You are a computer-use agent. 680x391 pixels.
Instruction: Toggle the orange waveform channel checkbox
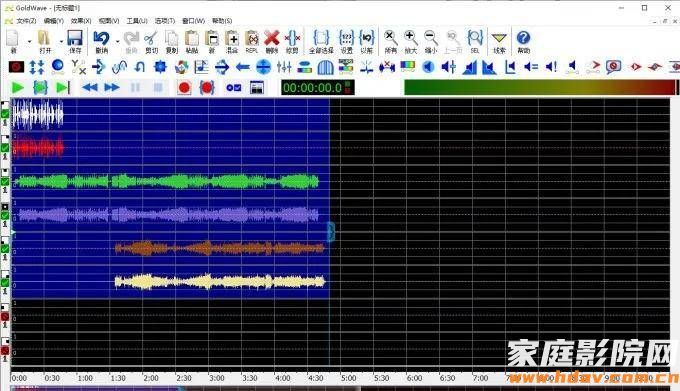(x=5, y=249)
